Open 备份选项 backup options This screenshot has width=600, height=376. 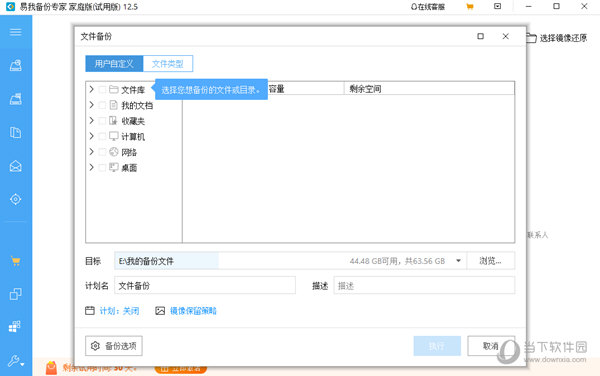tap(114, 346)
